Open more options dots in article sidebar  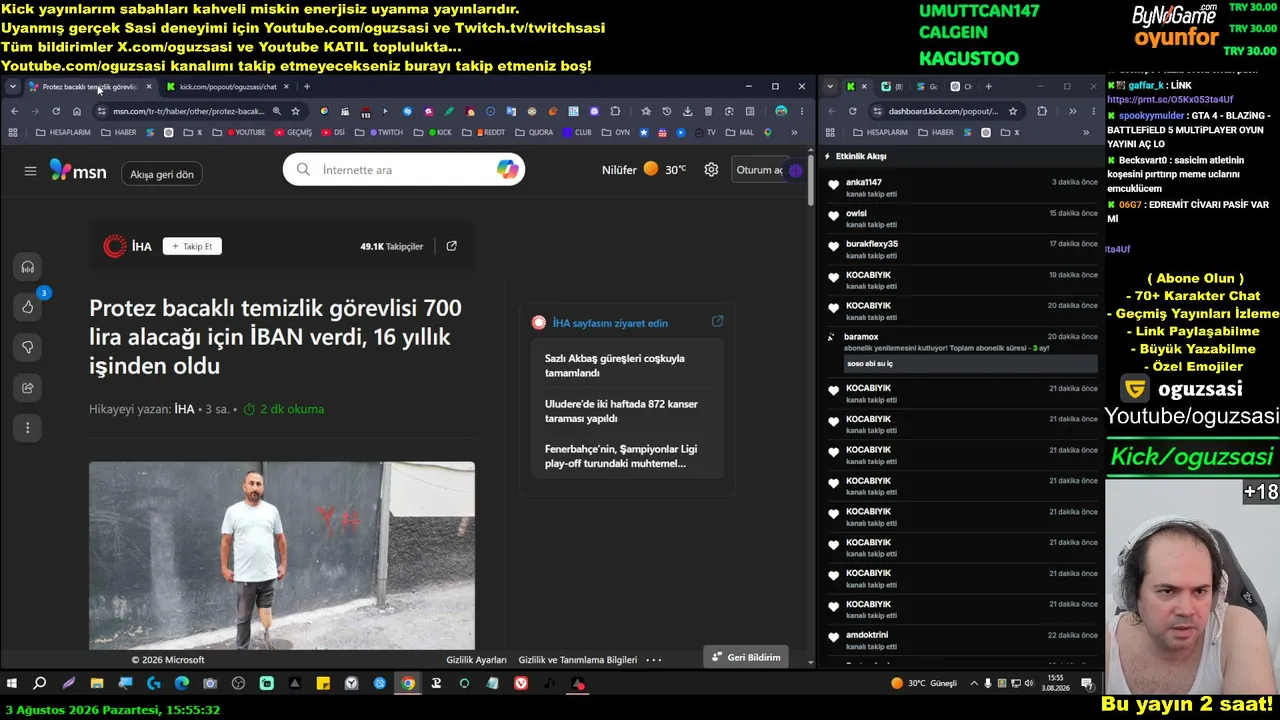click(28, 428)
